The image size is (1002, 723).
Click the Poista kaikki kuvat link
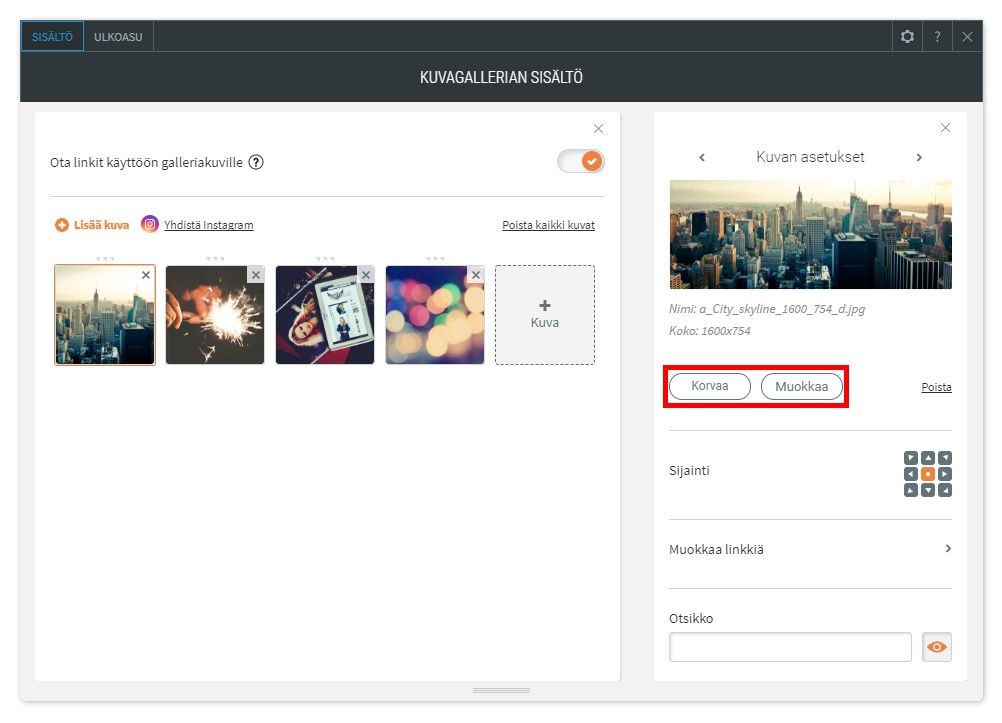(x=548, y=225)
